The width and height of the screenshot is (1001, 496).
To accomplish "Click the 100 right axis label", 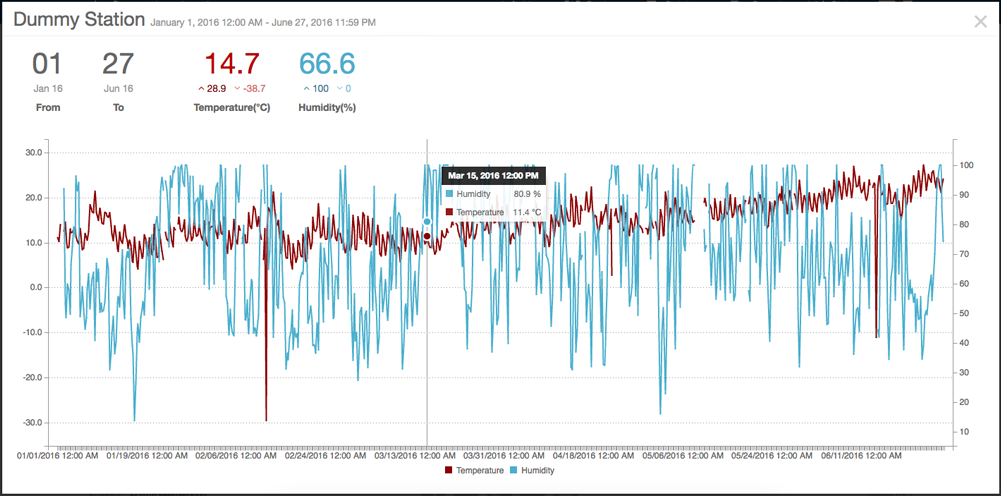I will (x=965, y=165).
